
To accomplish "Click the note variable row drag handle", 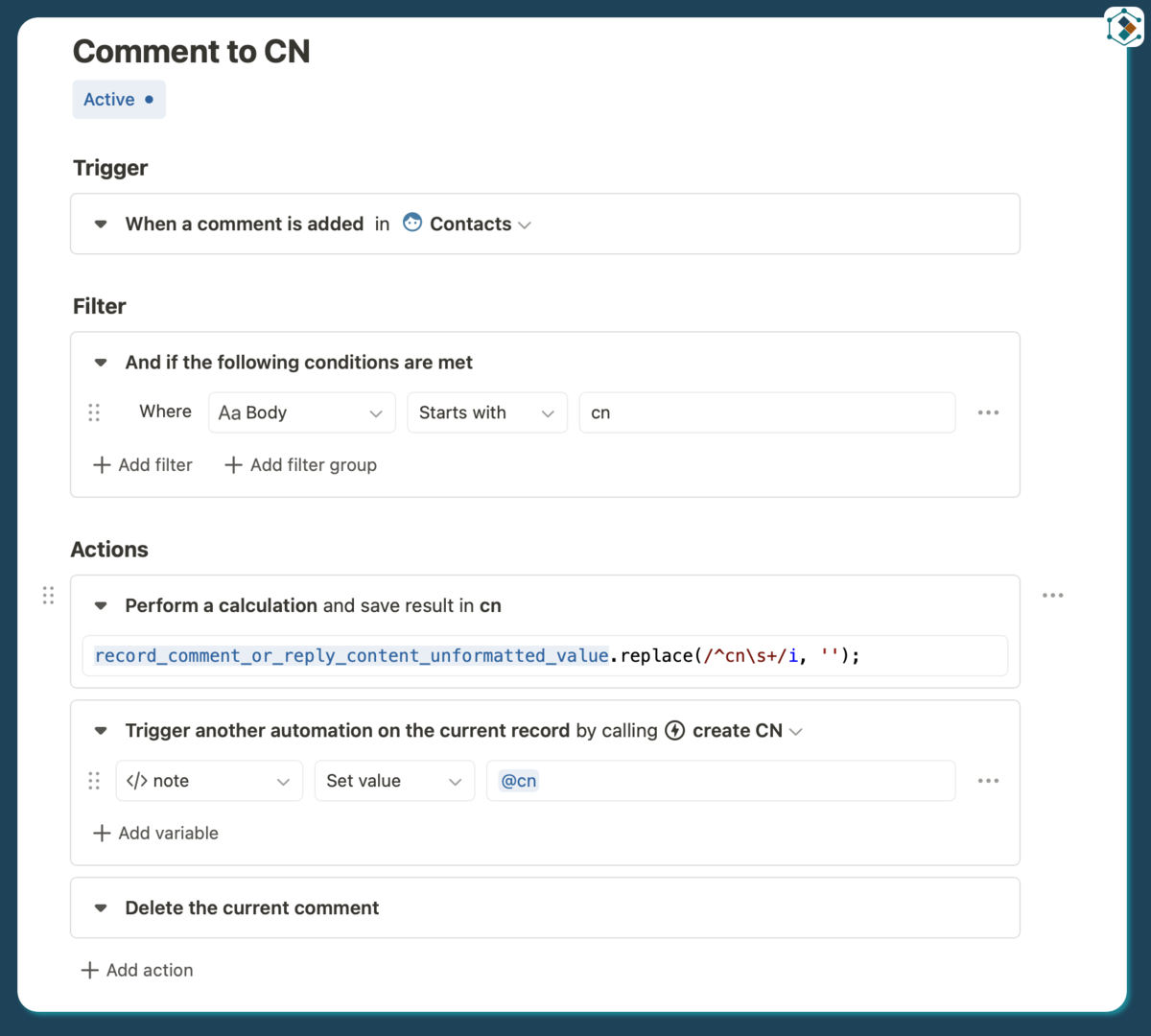I will coord(94,781).
